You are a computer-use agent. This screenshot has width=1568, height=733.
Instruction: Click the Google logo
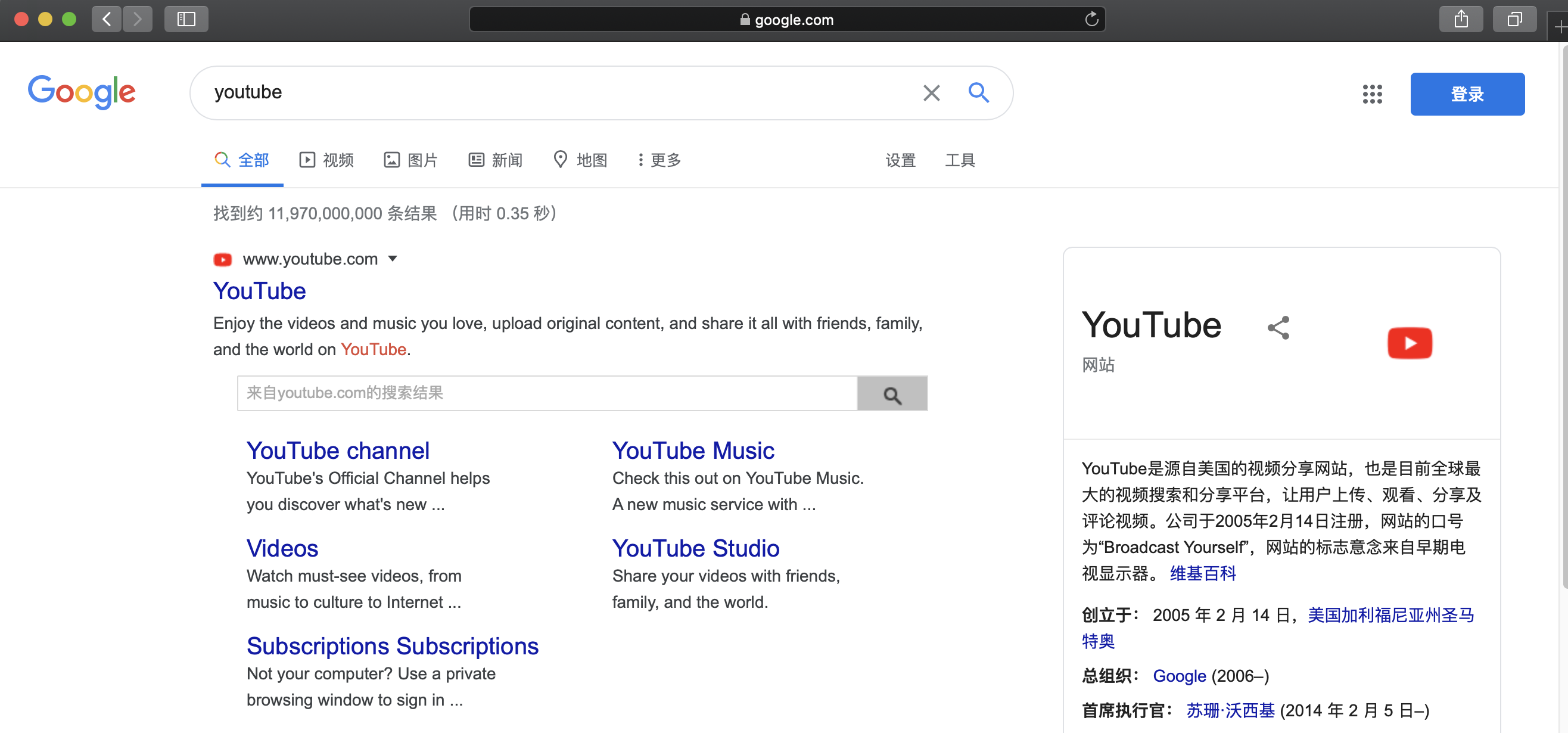click(x=82, y=92)
